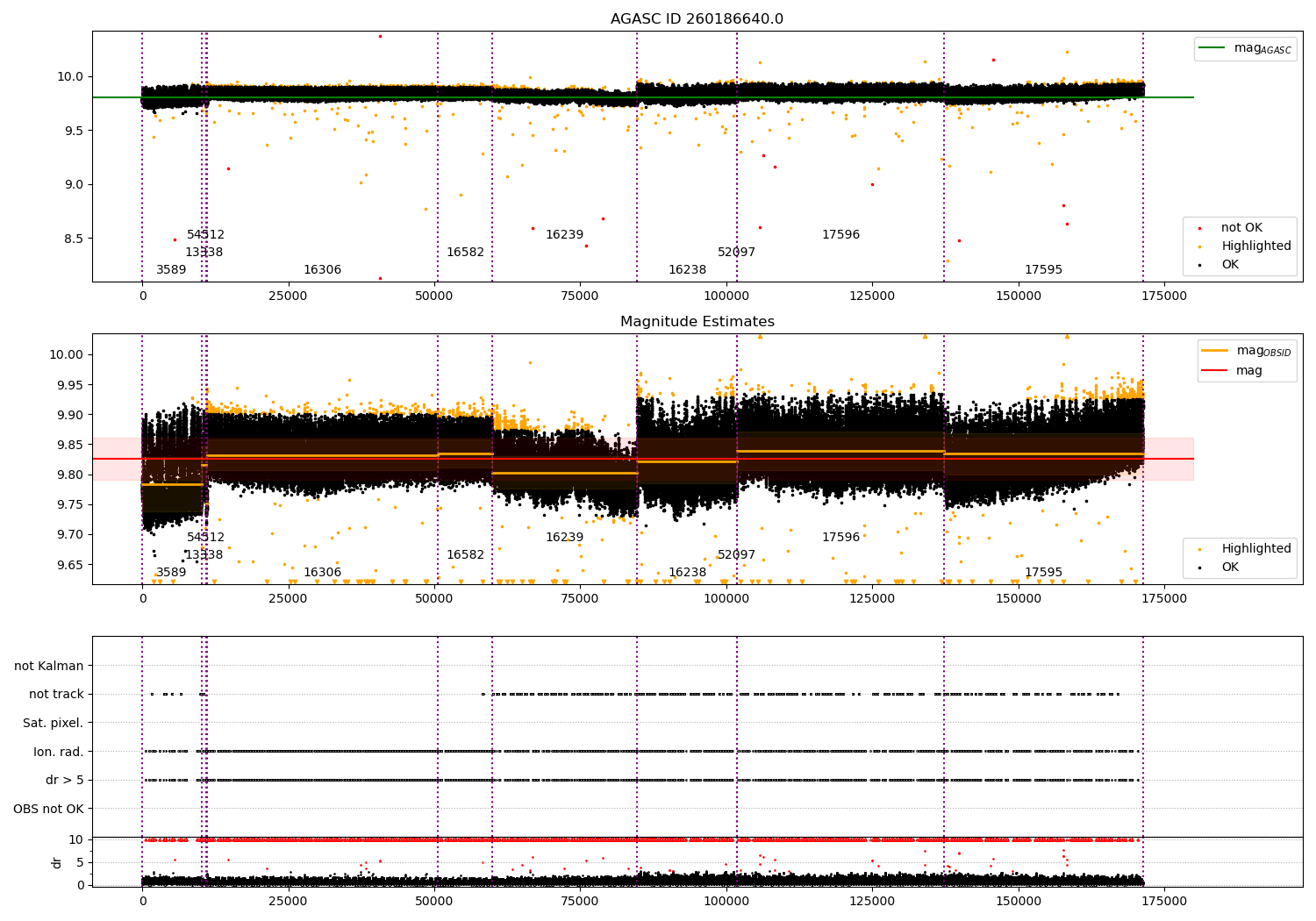Click 'OK' legend entry in Magnitude Estimates plot

(x=1230, y=568)
